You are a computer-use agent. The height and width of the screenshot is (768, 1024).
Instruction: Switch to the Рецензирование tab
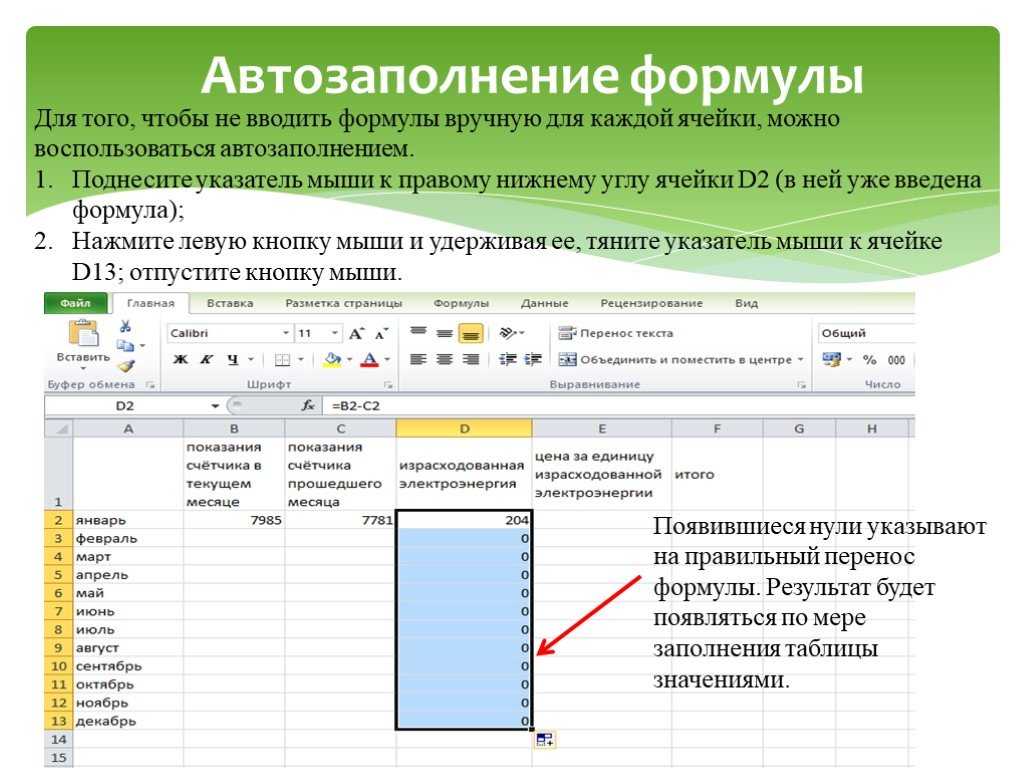(x=651, y=303)
